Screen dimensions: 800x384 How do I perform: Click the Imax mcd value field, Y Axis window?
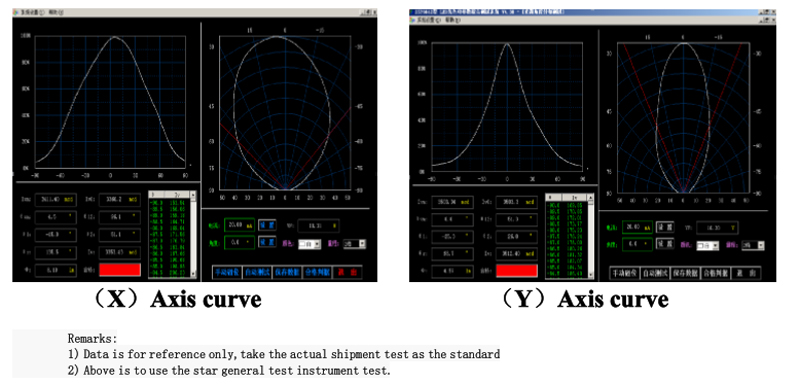pyautogui.click(x=453, y=202)
